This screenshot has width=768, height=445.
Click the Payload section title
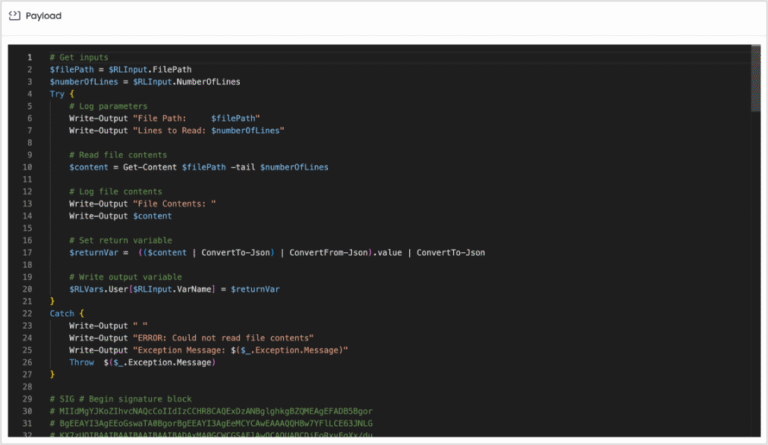click(x=46, y=16)
